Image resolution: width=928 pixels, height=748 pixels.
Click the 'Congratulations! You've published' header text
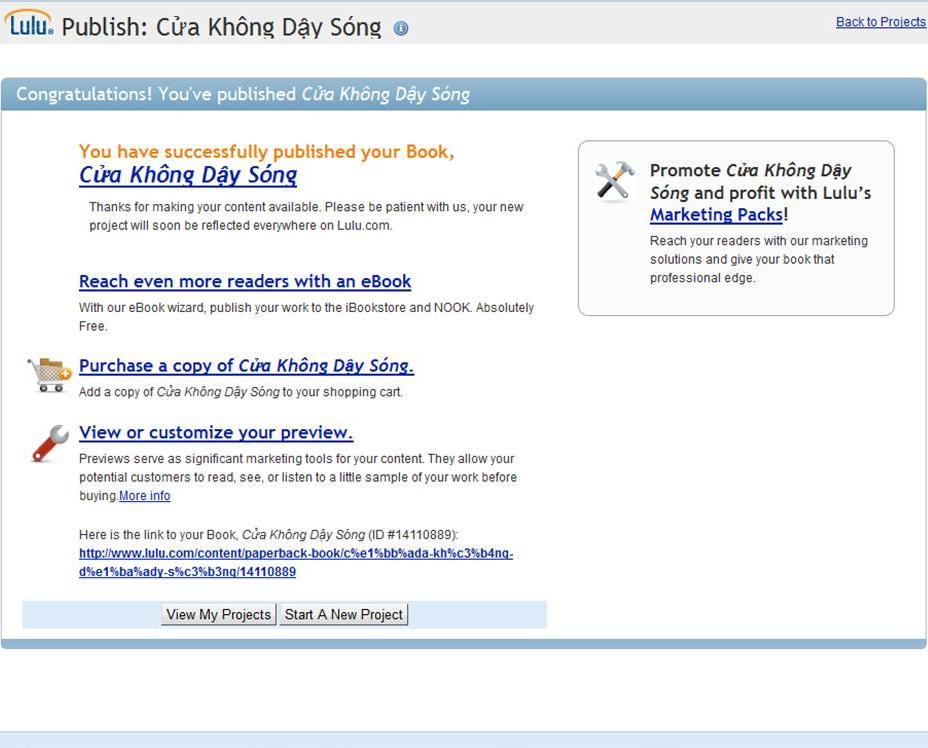243,95
